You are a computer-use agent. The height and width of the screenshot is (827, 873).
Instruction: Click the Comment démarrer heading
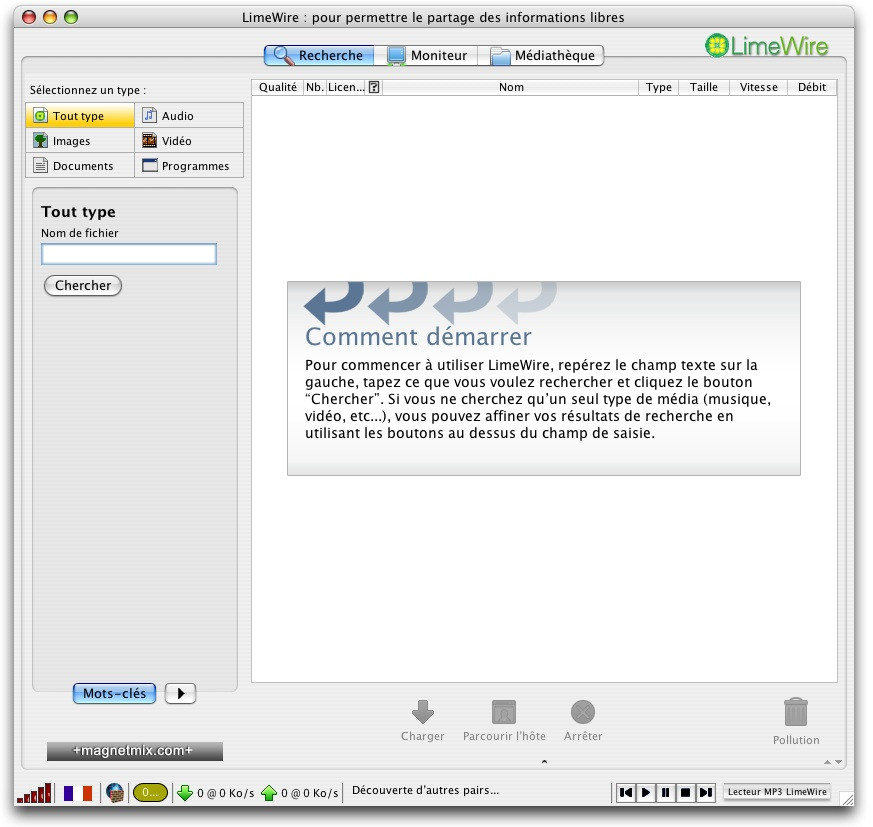418,336
